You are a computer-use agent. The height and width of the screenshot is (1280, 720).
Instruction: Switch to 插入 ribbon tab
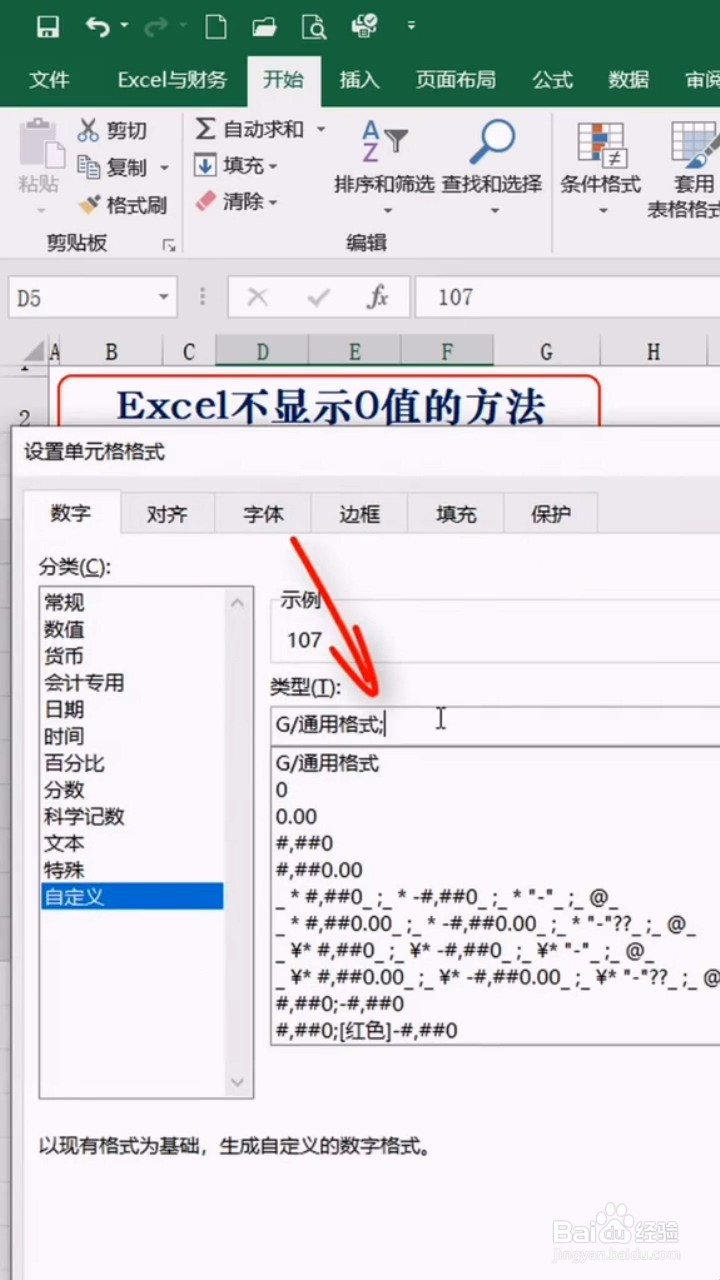pyautogui.click(x=360, y=80)
